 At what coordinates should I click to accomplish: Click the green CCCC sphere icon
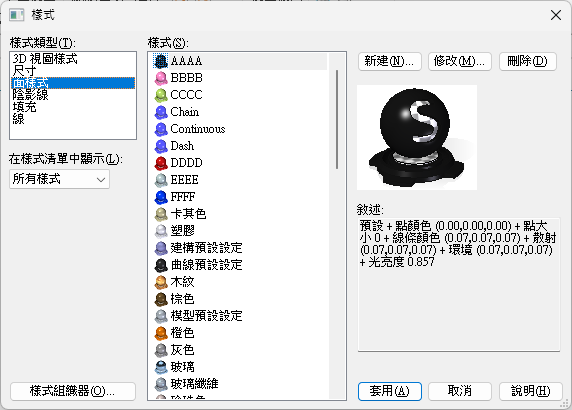pos(161,95)
